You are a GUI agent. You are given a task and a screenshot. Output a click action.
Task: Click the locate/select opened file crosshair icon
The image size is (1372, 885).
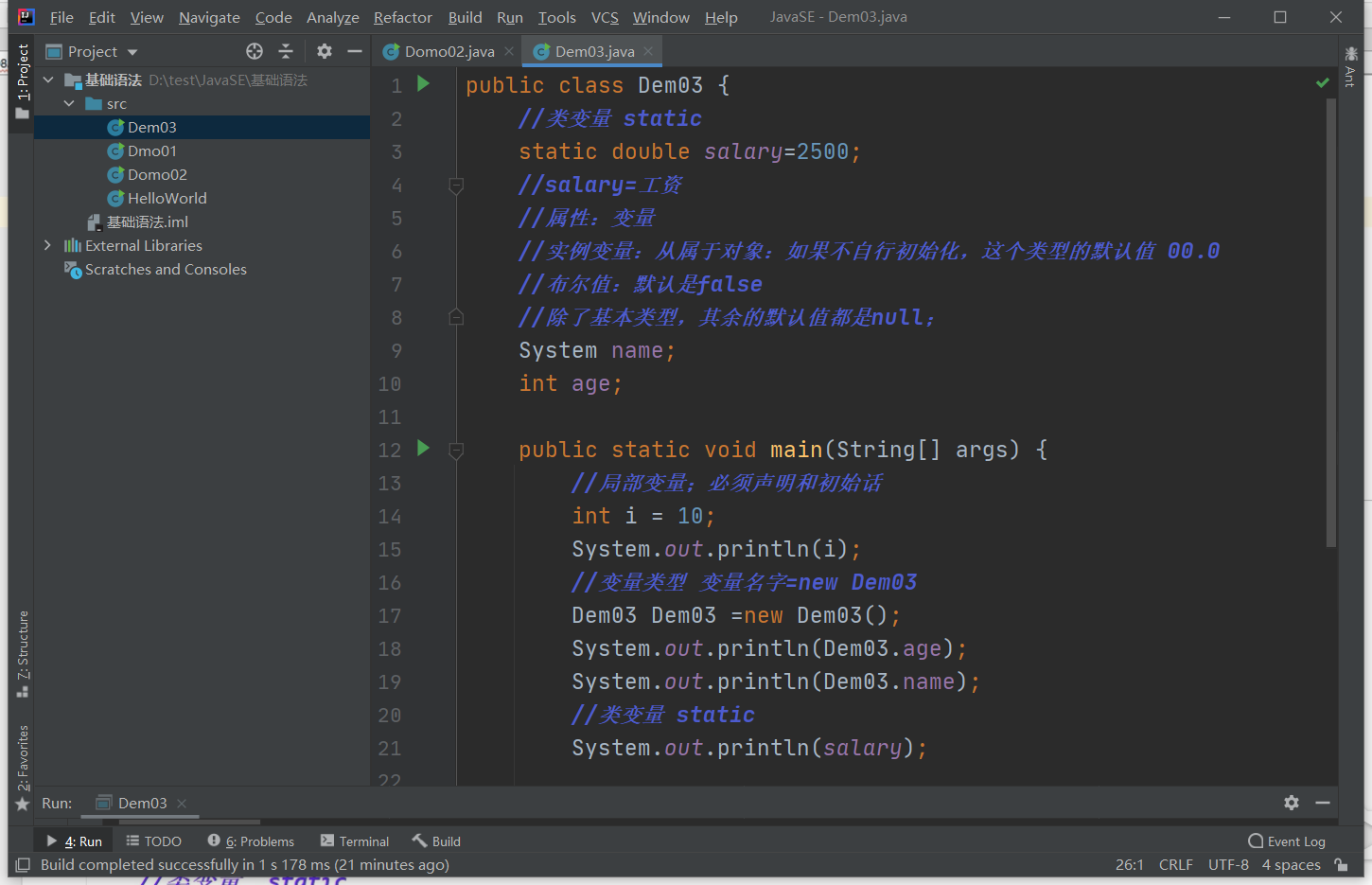(255, 51)
